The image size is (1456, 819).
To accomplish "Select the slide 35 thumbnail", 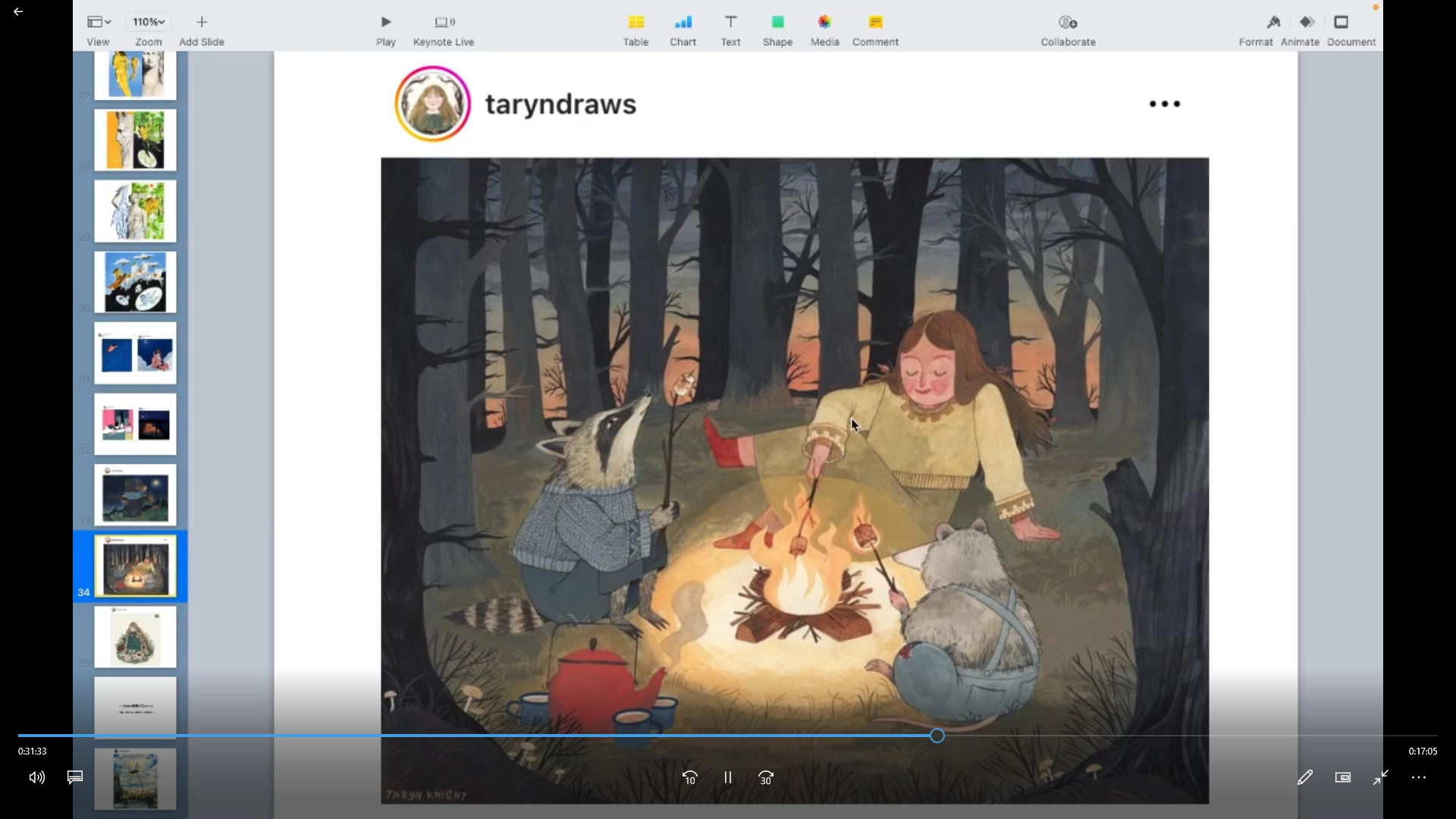I will [135, 637].
